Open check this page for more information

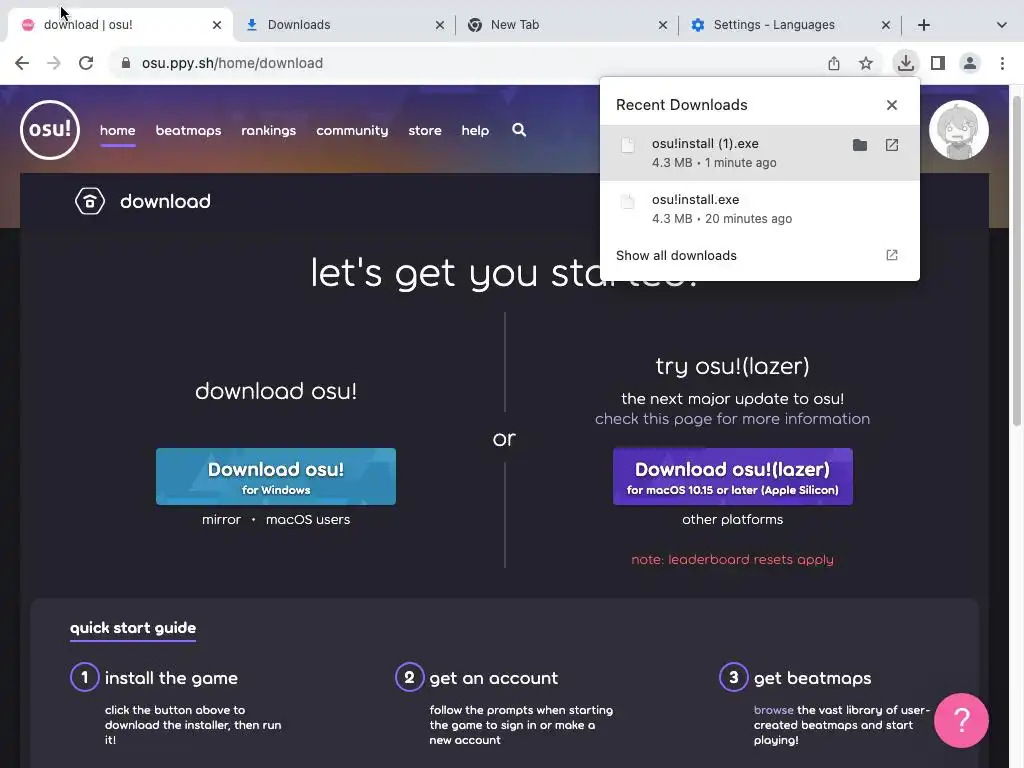point(732,419)
